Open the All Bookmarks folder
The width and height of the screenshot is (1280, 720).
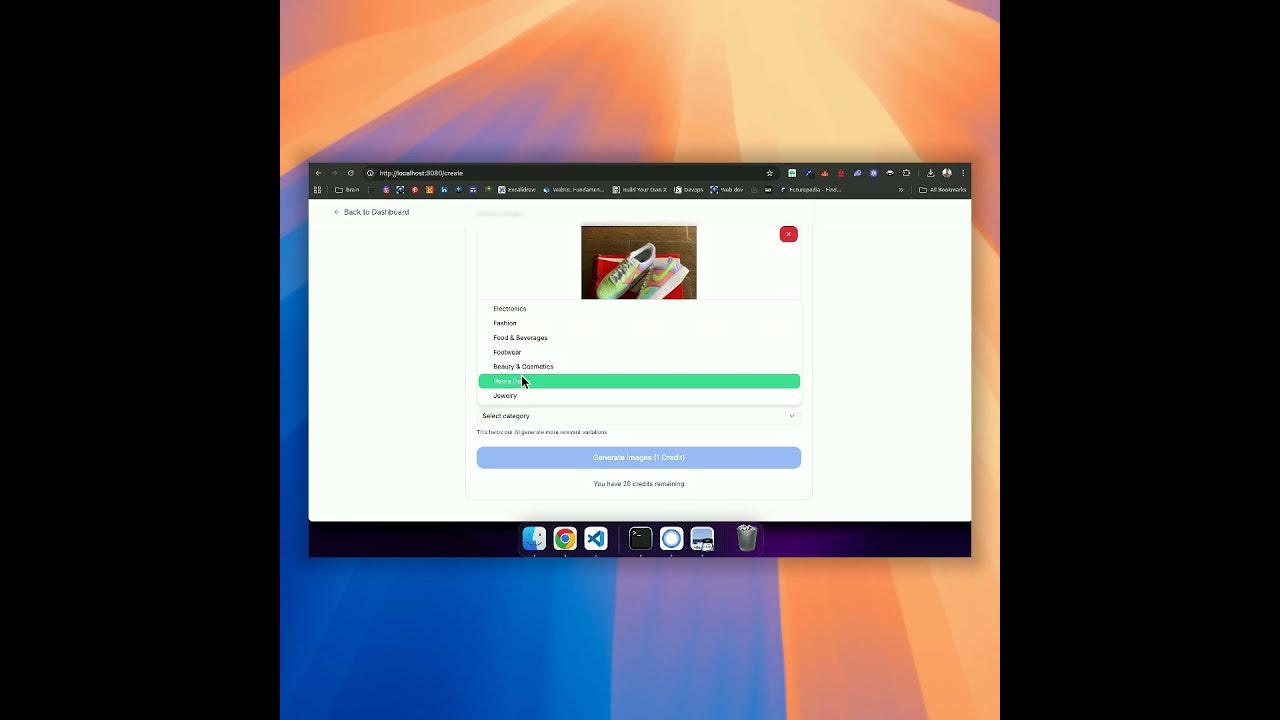point(943,190)
